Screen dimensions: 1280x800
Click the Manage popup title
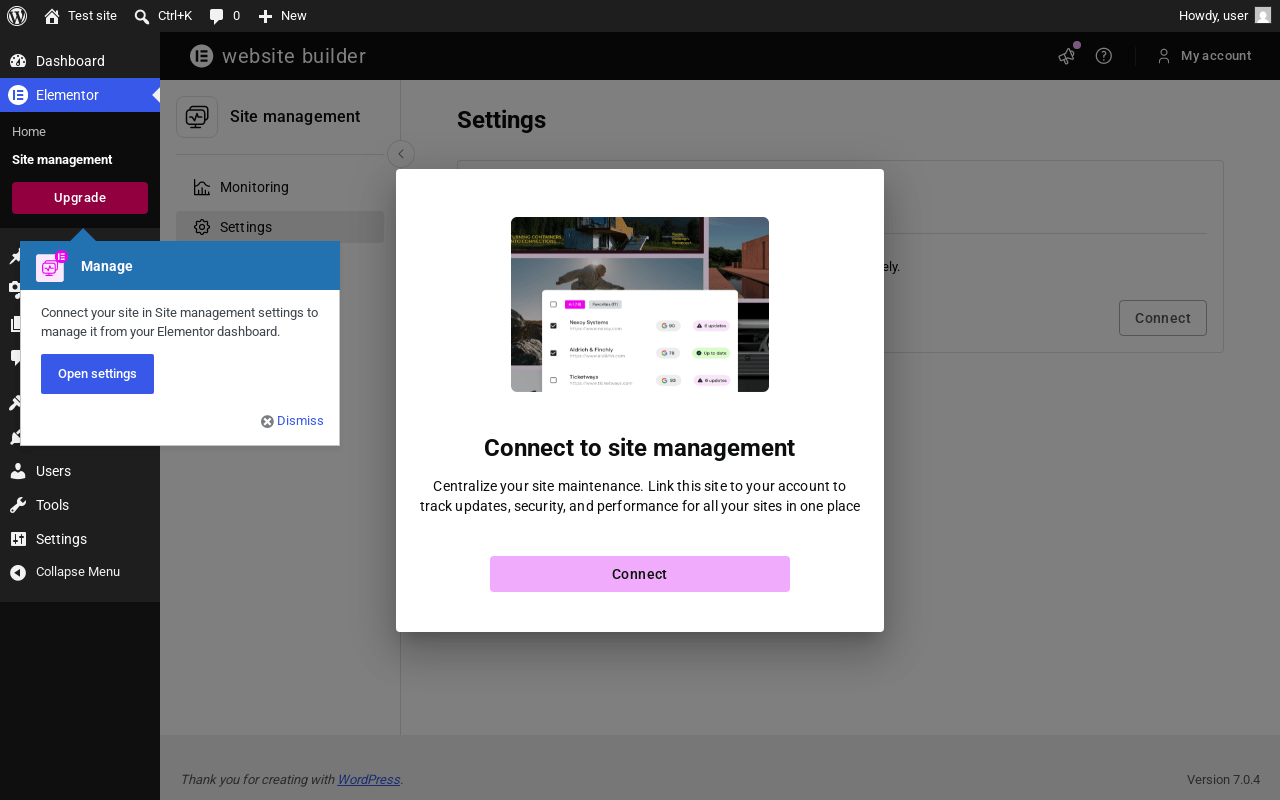(x=107, y=266)
